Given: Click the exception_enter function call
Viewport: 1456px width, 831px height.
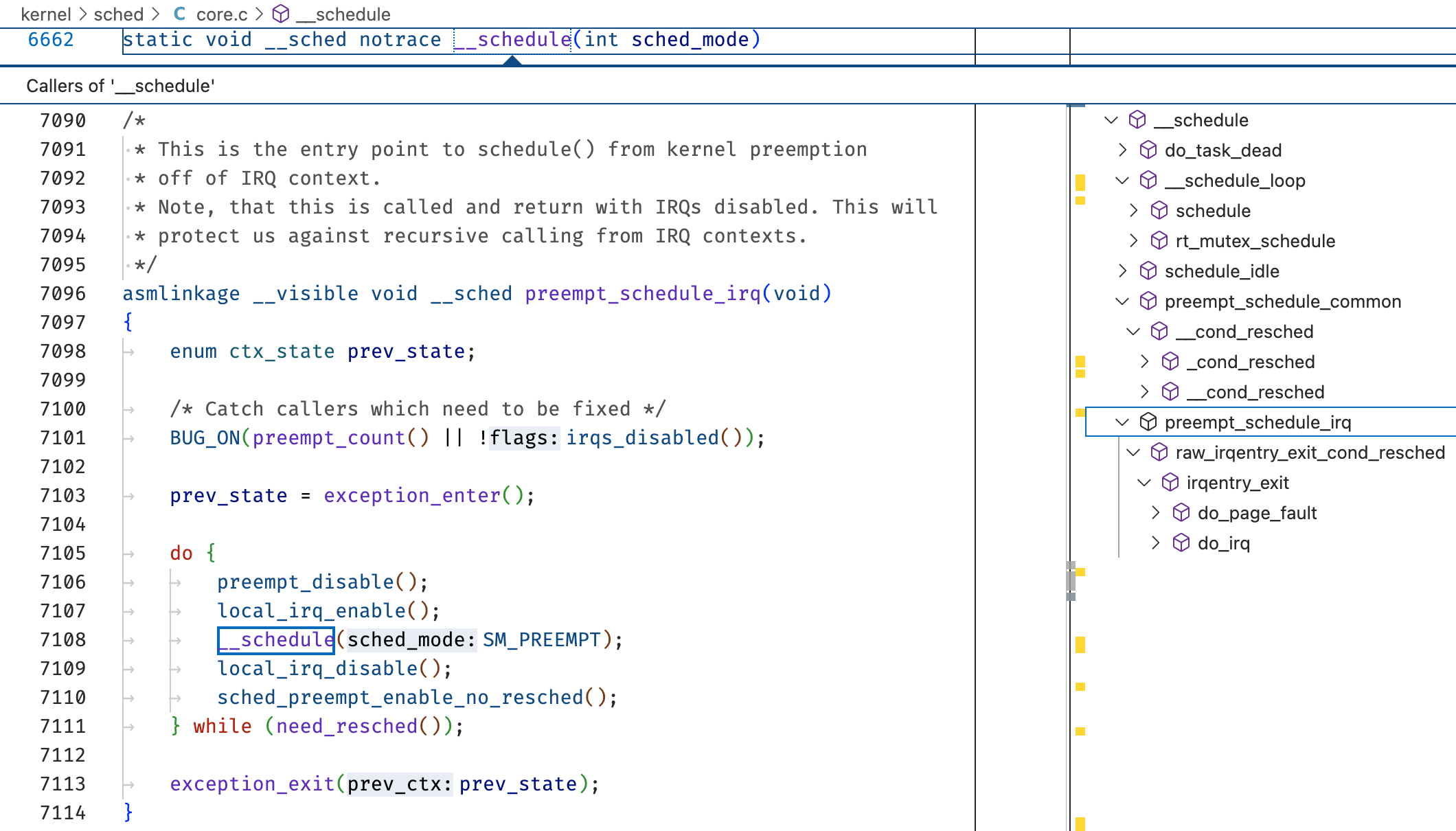Looking at the screenshot, I should pos(412,495).
